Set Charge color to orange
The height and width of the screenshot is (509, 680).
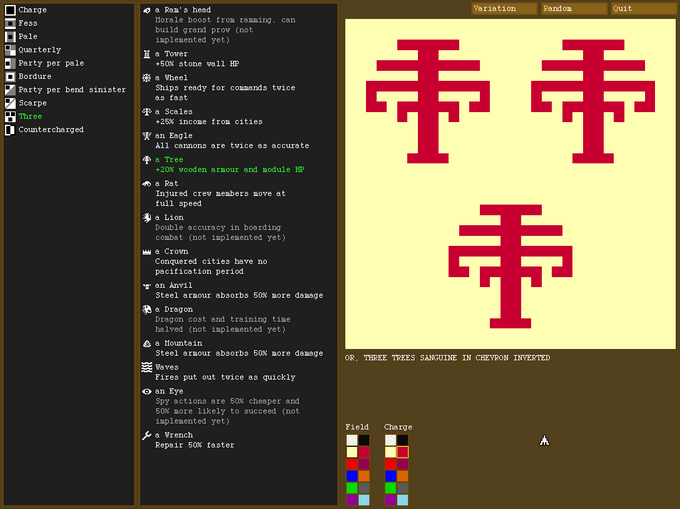[402, 476]
